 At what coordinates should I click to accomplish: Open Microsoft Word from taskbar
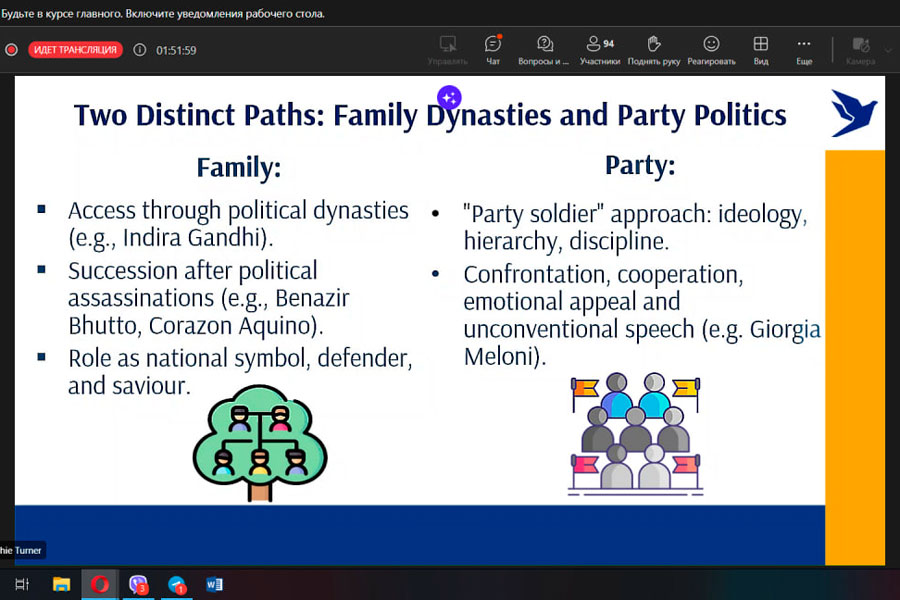click(214, 584)
